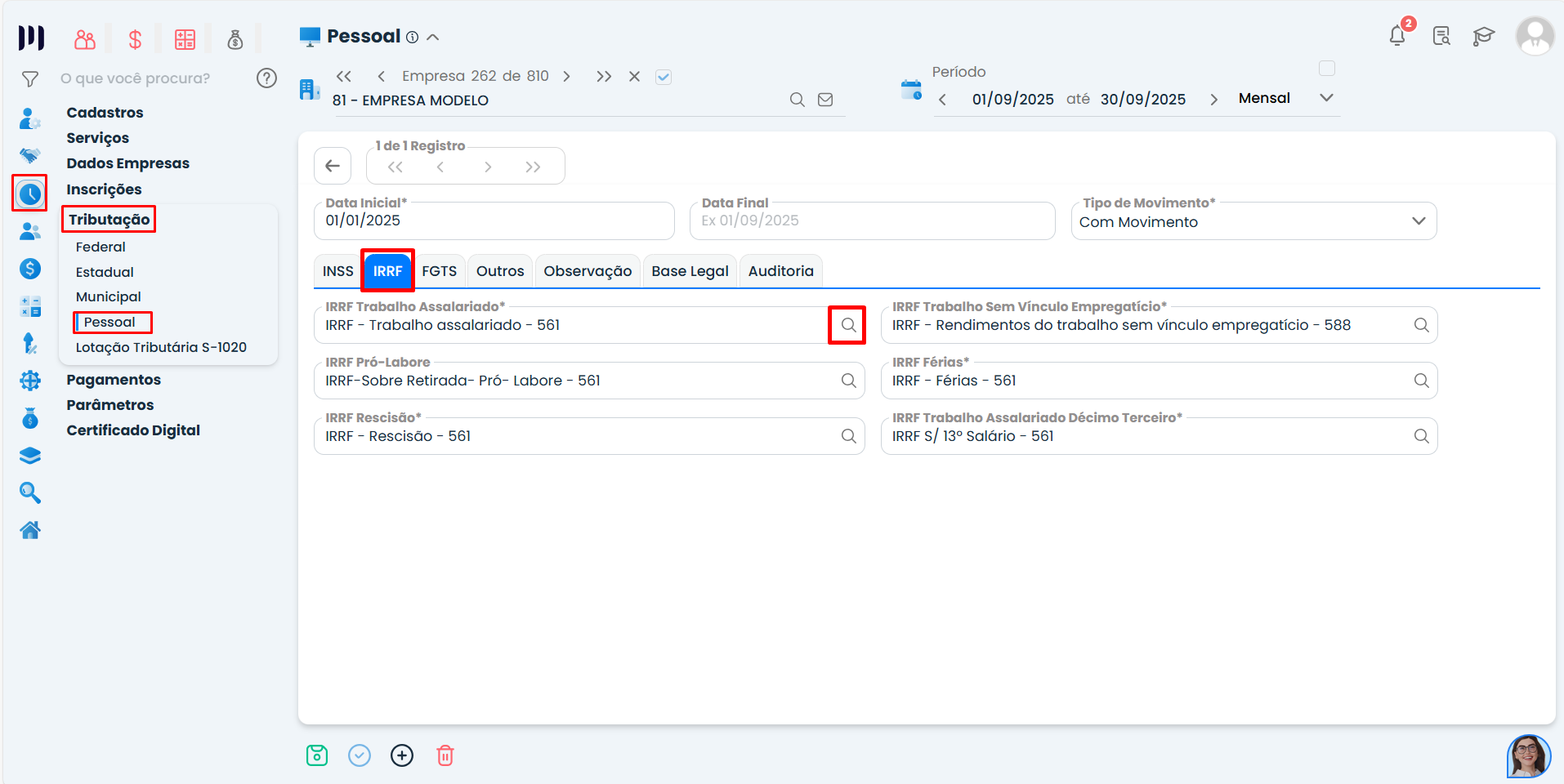Open Lotação Tributária S-1020 menu item
The width and height of the screenshot is (1564, 784).
pyautogui.click(x=161, y=347)
